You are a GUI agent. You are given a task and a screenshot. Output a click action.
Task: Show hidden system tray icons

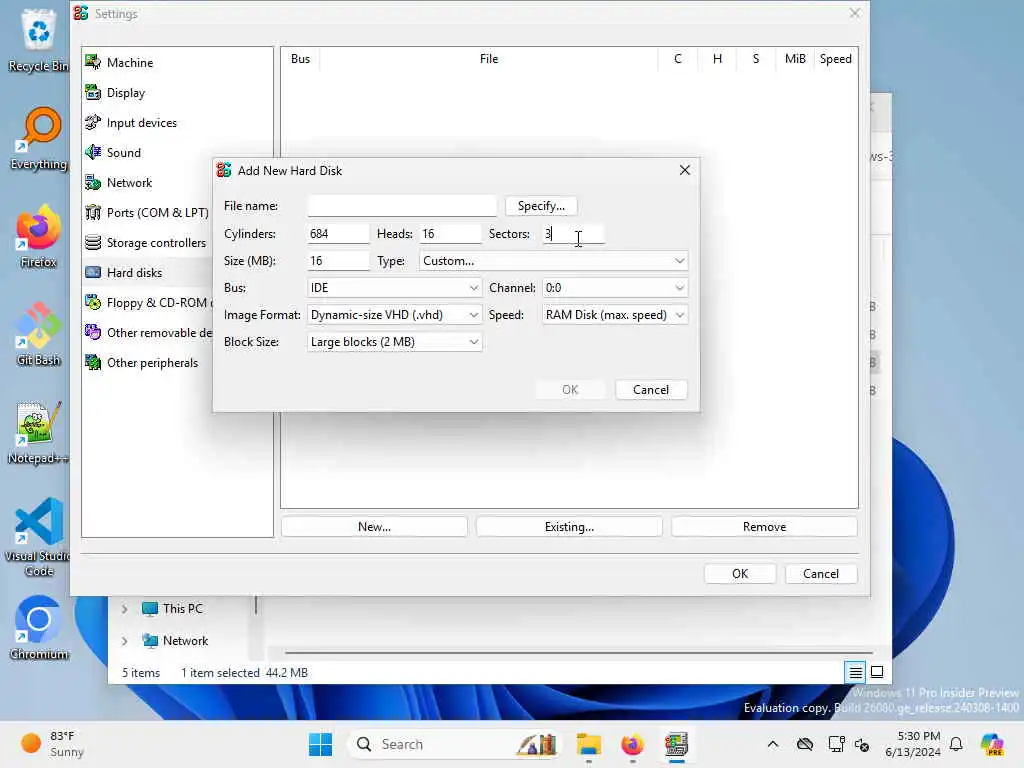click(773, 744)
